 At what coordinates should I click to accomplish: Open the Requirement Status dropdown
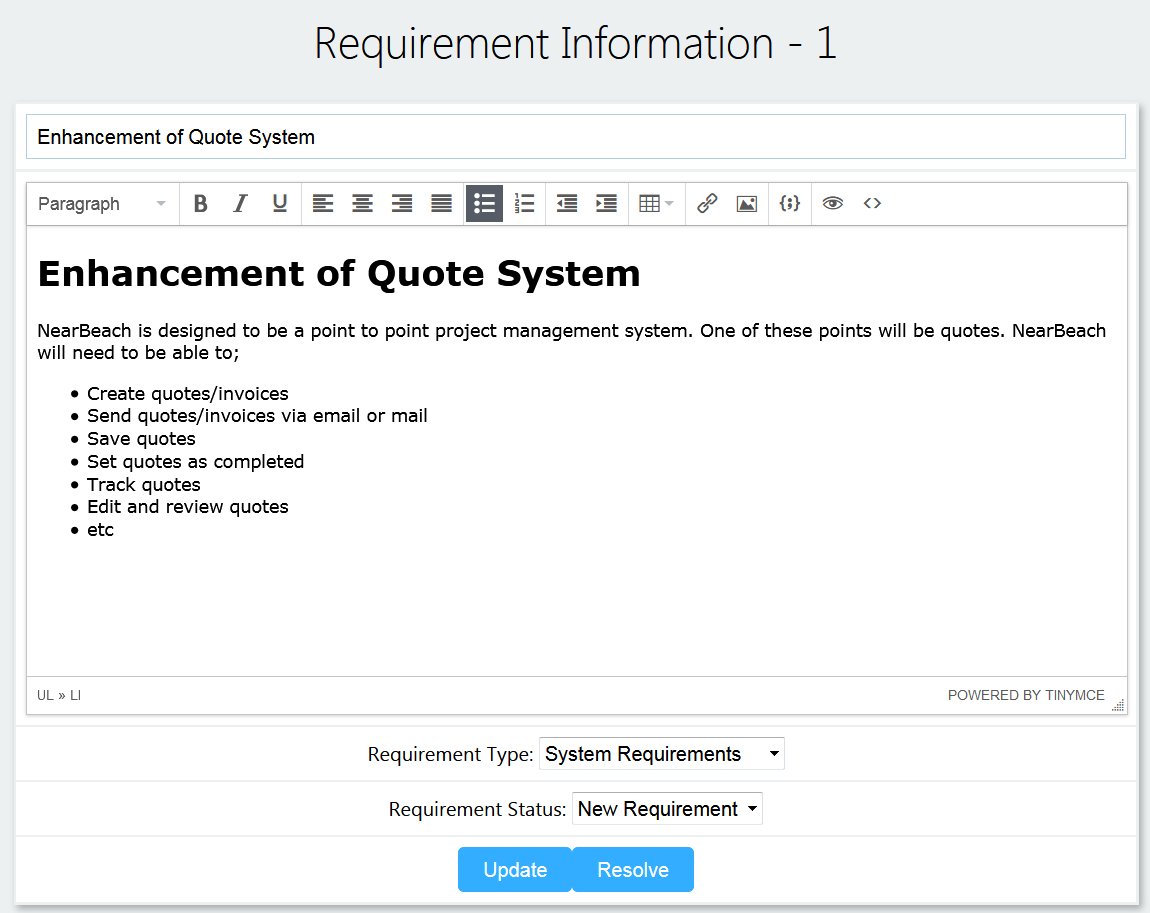pyautogui.click(x=667, y=809)
